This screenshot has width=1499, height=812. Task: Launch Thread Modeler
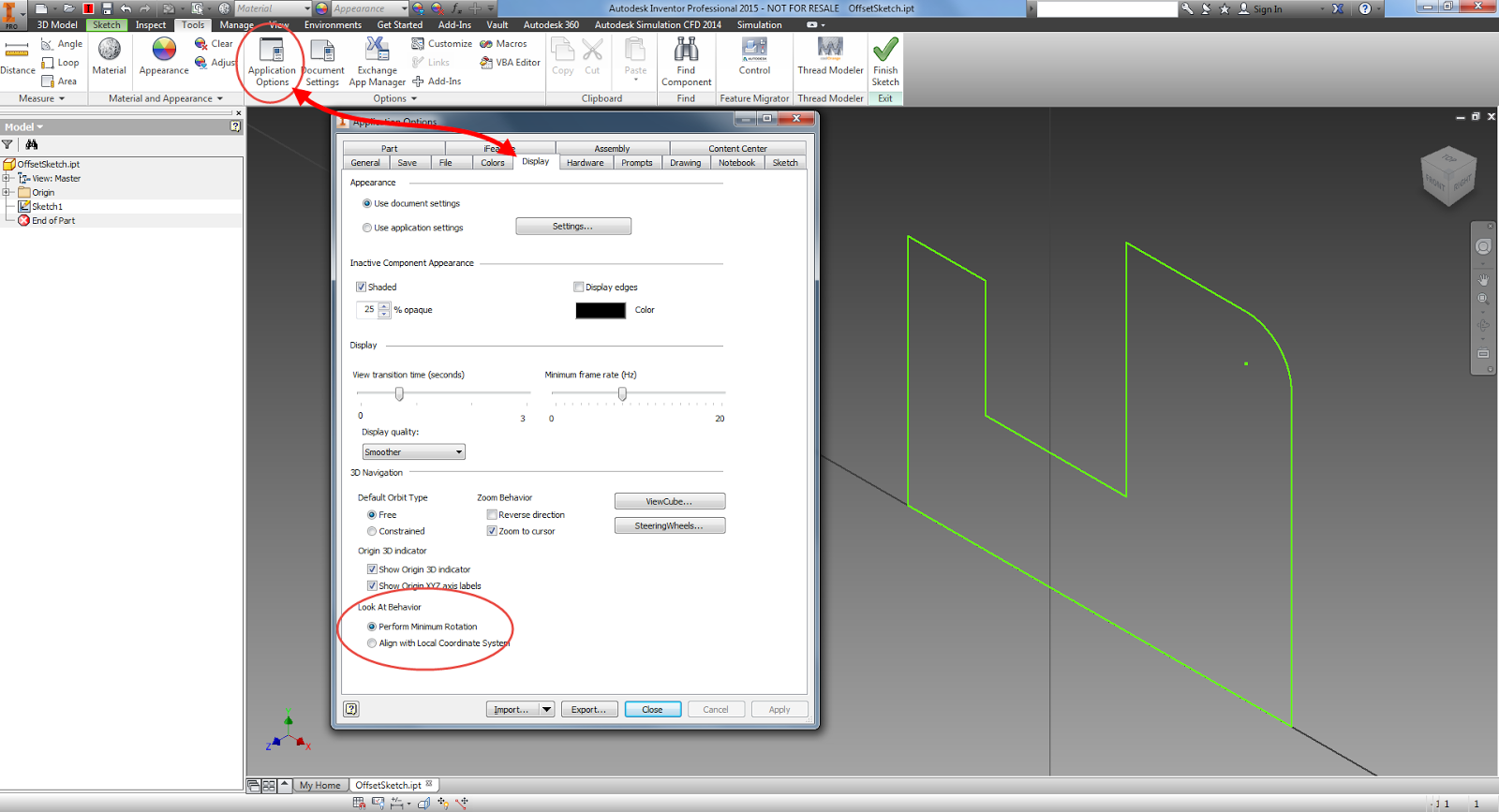830,56
